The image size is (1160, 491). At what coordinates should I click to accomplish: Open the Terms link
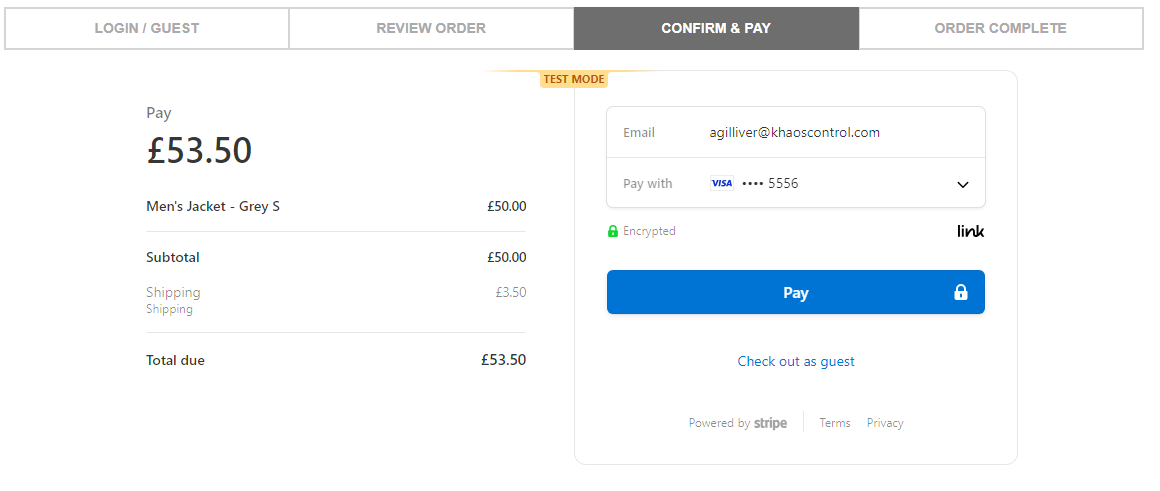(834, 423)
